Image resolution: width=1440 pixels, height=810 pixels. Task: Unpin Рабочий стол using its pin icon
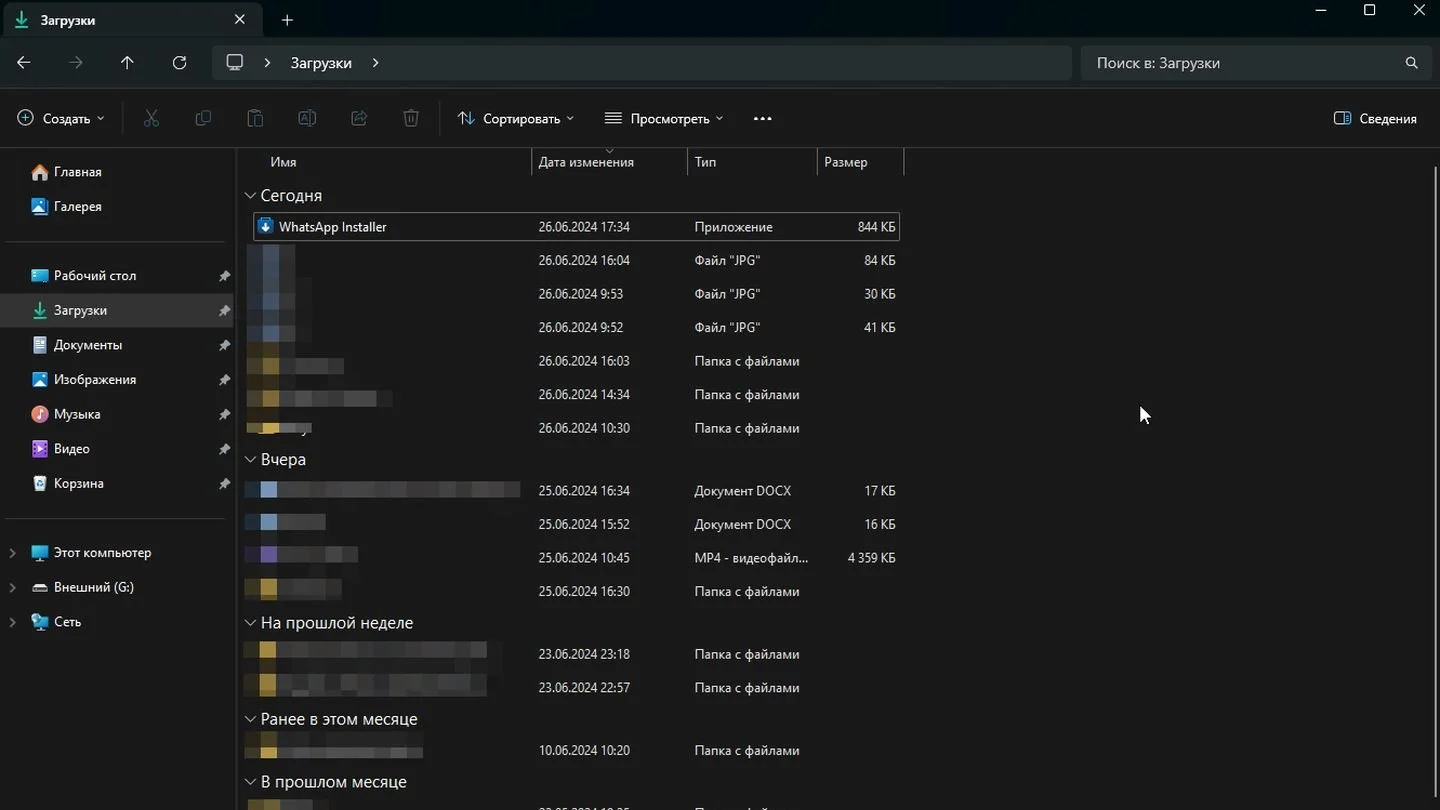pos(224,276)
